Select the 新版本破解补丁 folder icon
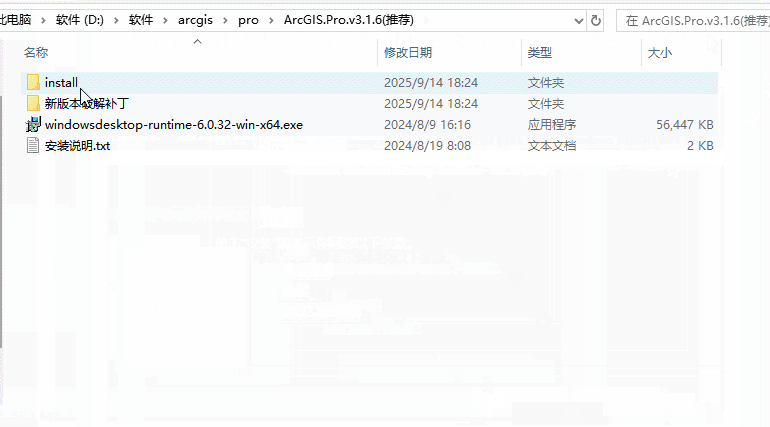The width and height of the screenshot is (770, 427). pos(33,104)
